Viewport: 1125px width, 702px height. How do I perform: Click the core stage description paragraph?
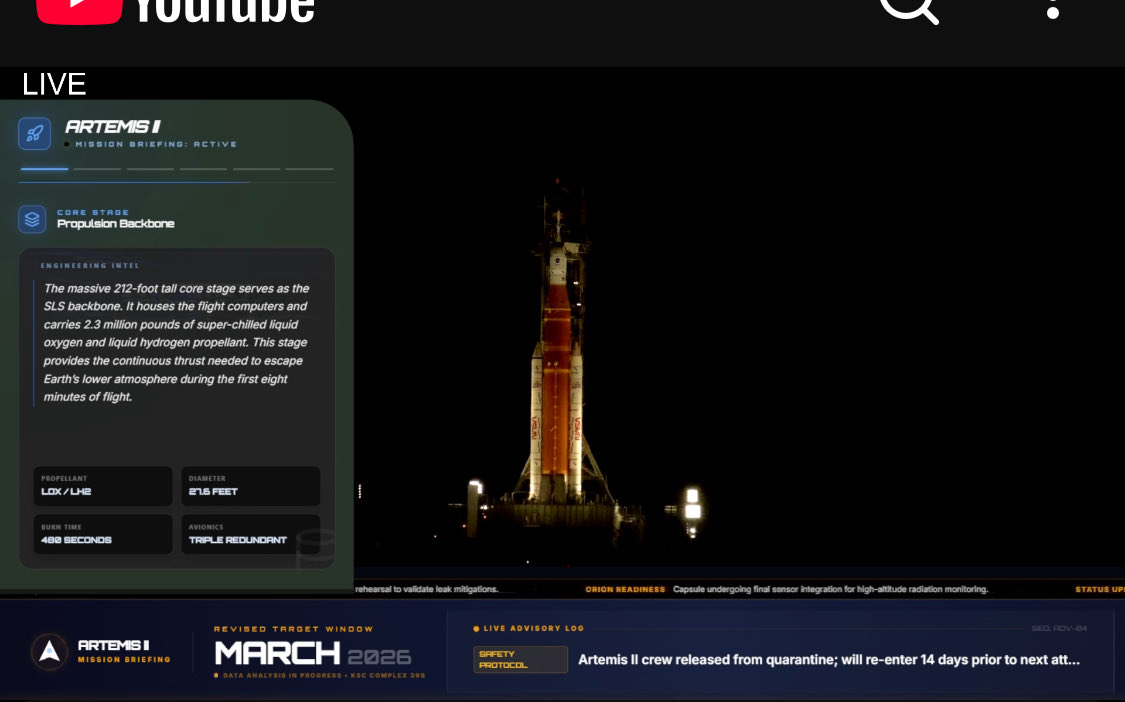coord(176,342)
